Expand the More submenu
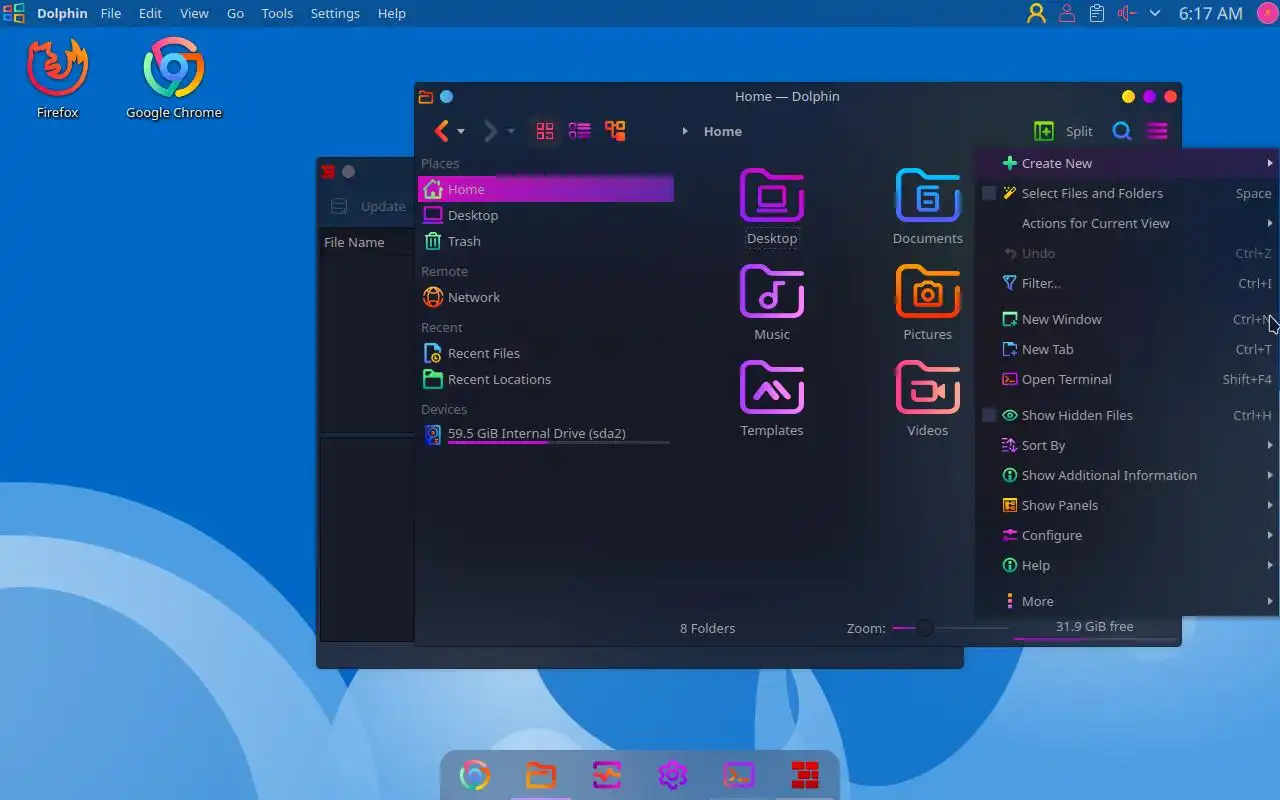Image resolution: width=1280 pixels, height=800 pixels. [1127, 601]
